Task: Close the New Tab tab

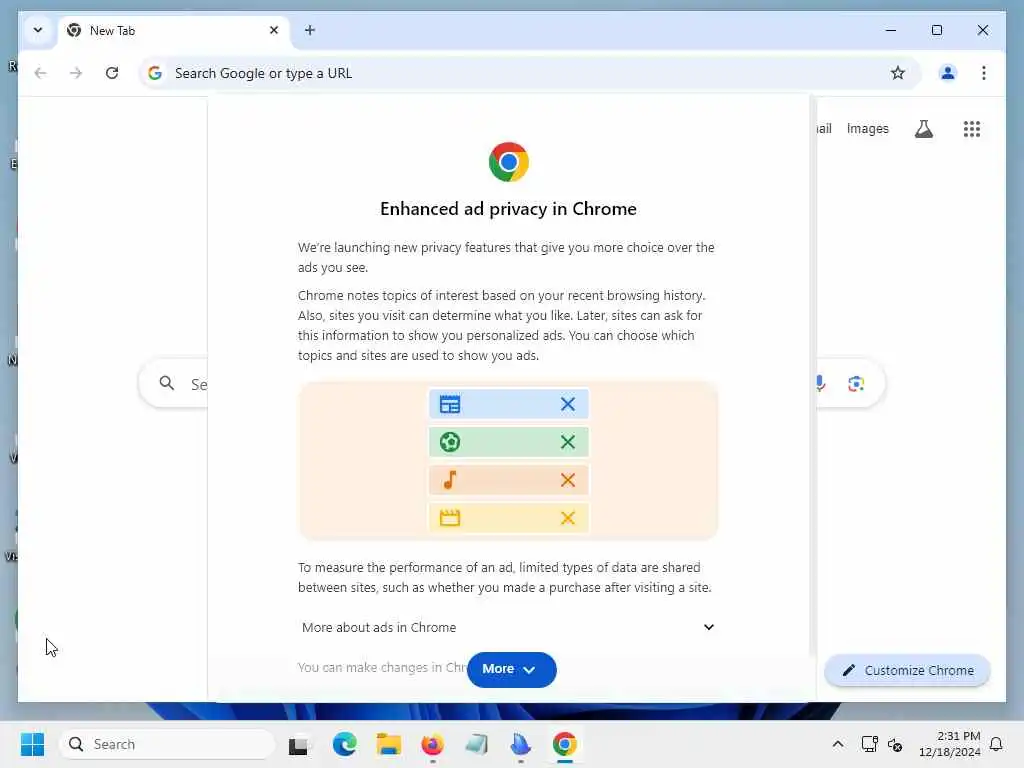Action: (x=274, y=30)
